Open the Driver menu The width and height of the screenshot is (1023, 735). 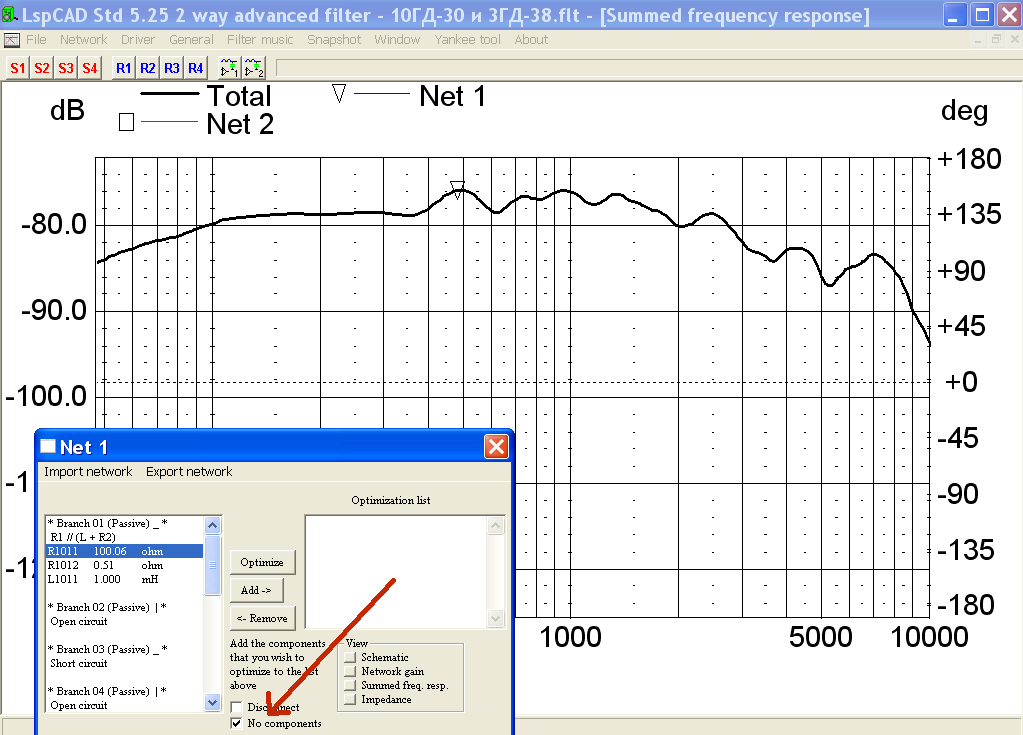tap(138, 40)
